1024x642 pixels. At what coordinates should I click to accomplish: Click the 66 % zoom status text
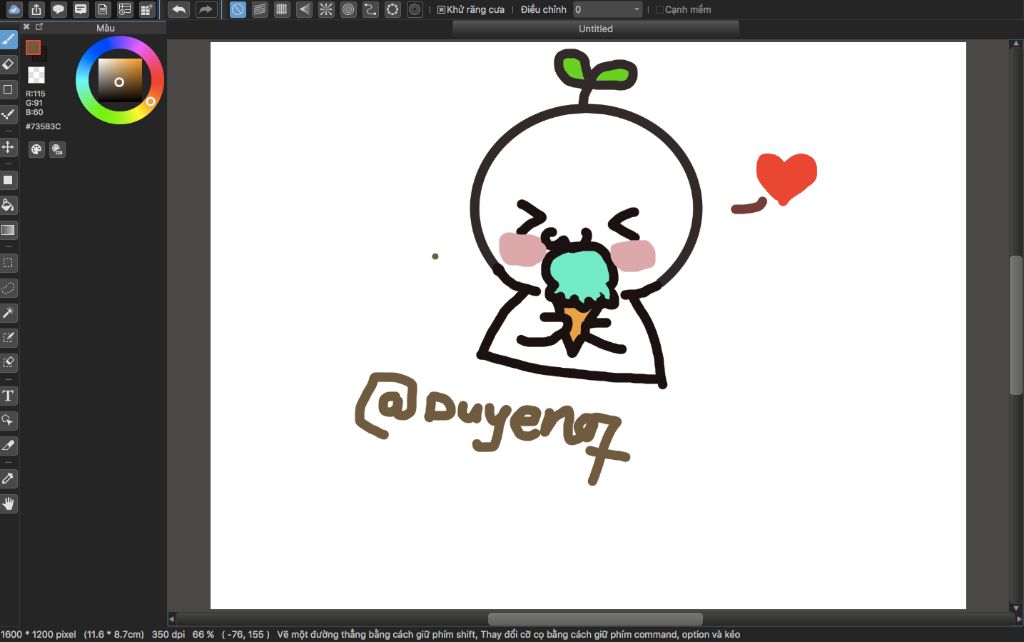click(x=203, y=634)
